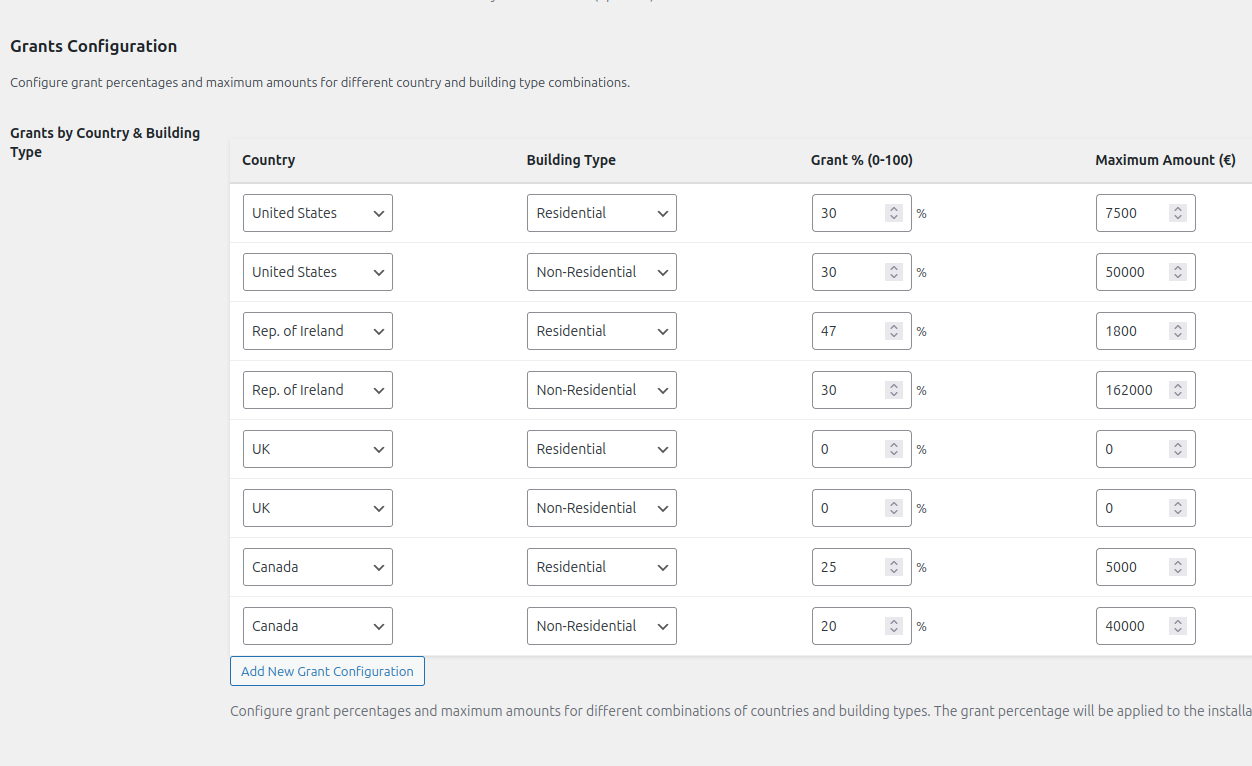Open the Building Type dropdown for first United States row
The width and height of the screenshot is (1252, 766).
601,212
